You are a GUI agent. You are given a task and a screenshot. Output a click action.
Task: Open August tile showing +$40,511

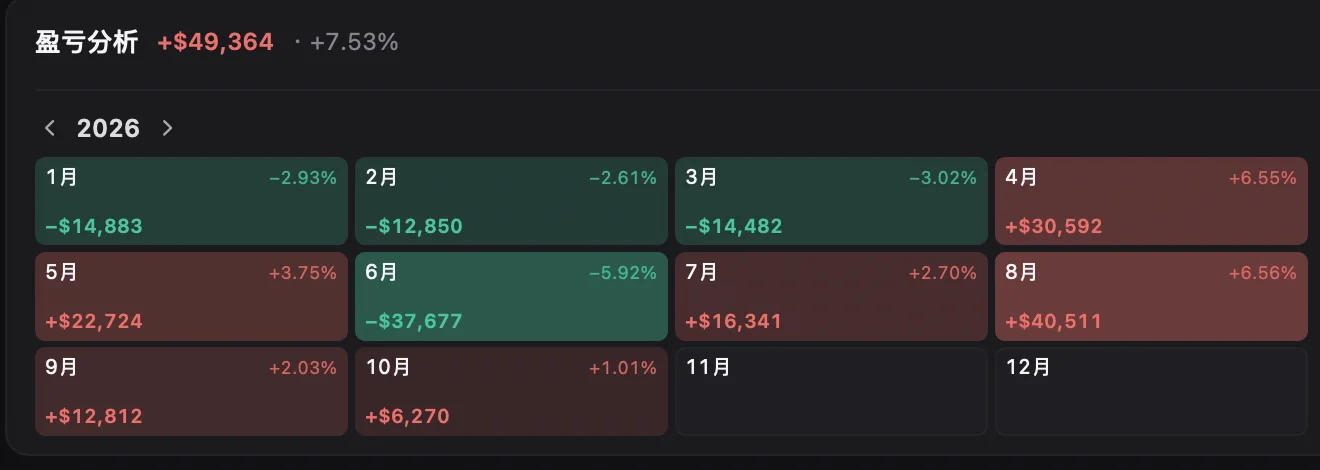[1151, 296]
